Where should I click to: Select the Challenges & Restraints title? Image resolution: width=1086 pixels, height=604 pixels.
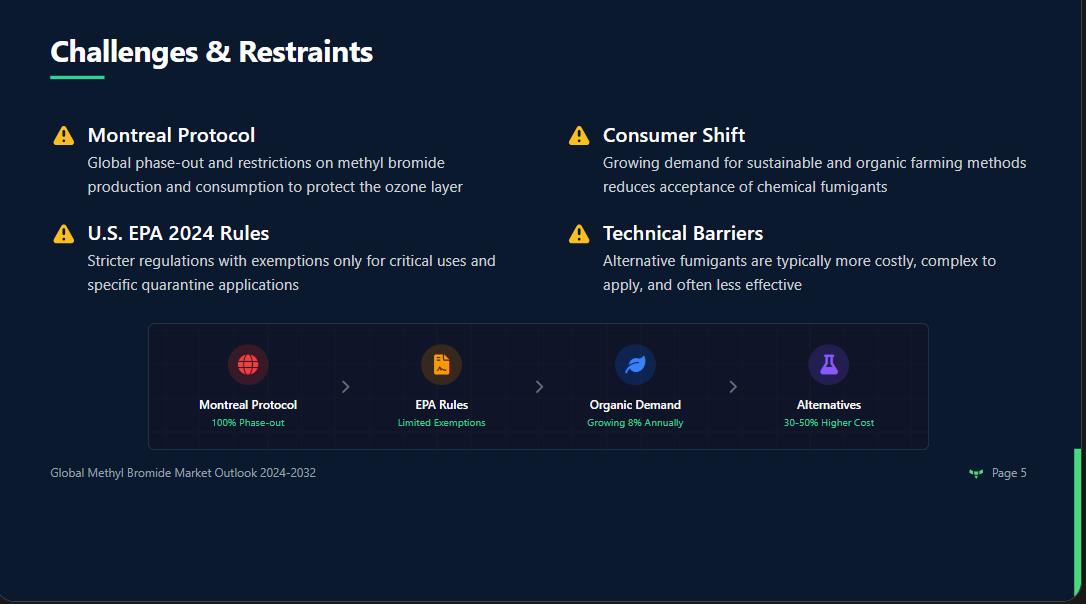click(211, 52)
